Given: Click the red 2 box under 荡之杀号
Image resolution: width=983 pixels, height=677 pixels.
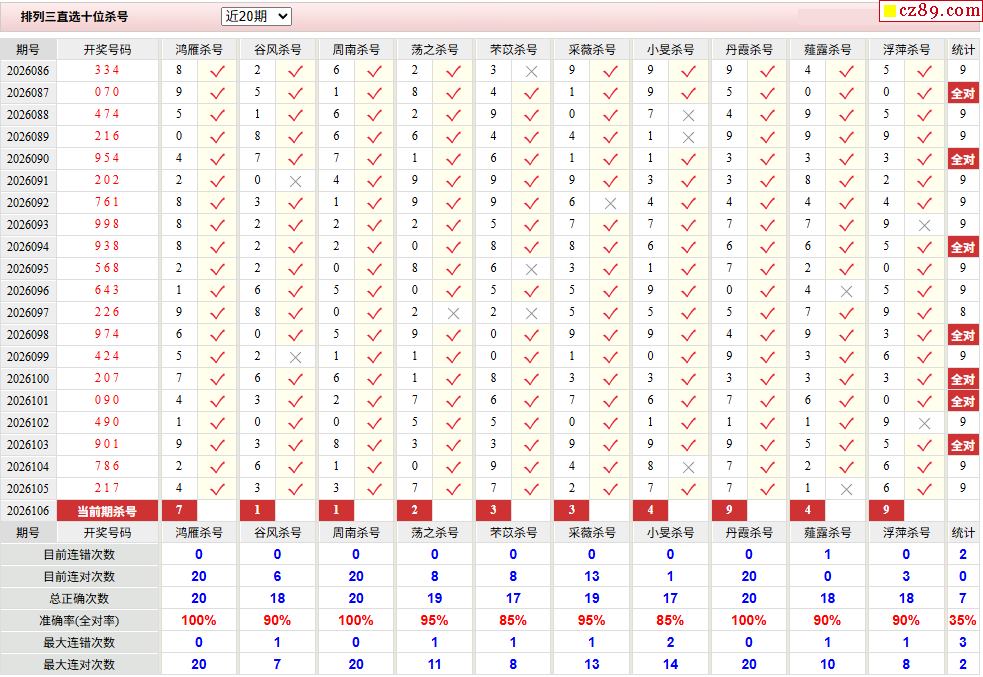Looking at the screenshot, I should [x=414, y=510].
